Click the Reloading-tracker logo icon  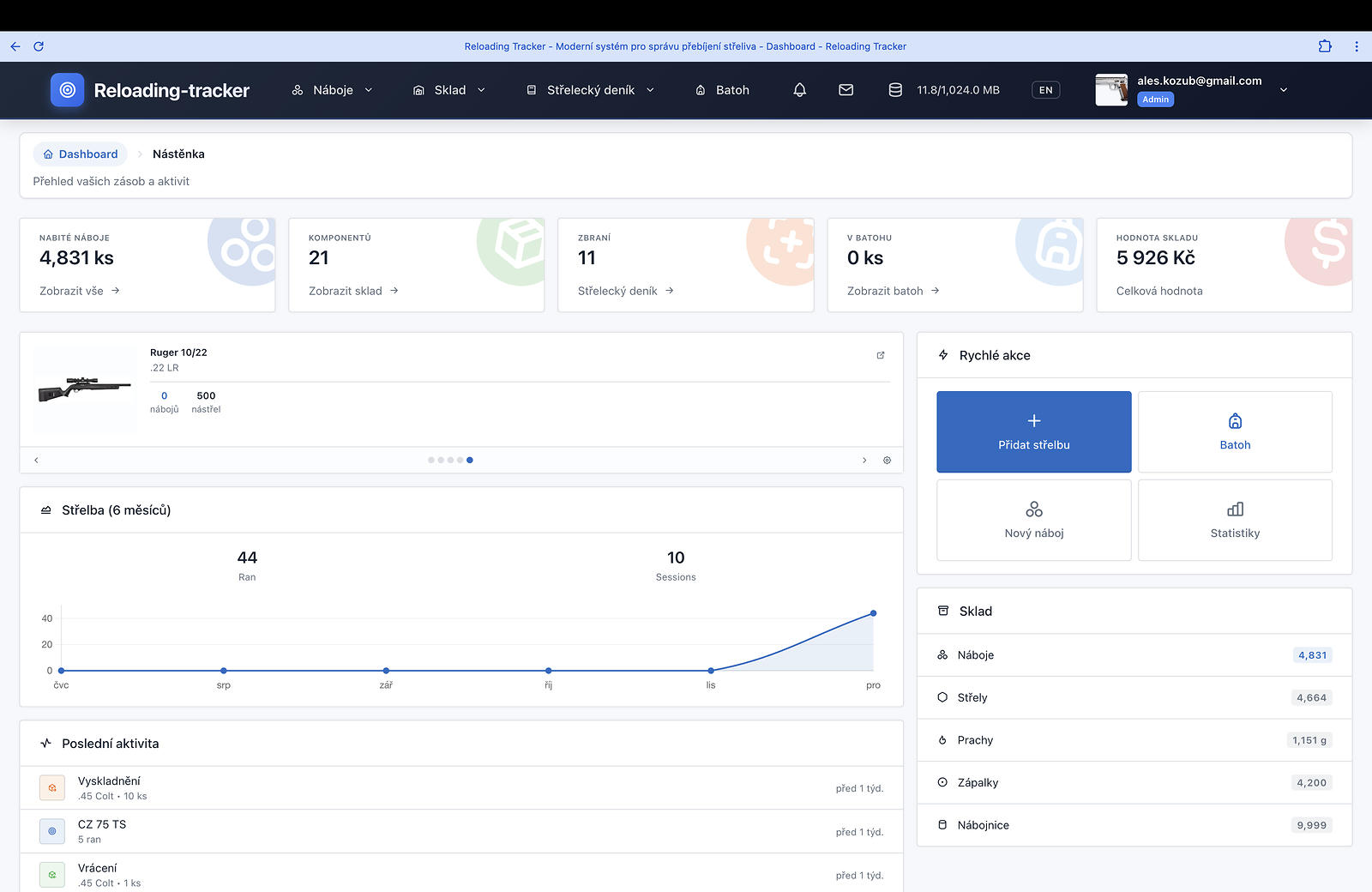tap(68, 90)
